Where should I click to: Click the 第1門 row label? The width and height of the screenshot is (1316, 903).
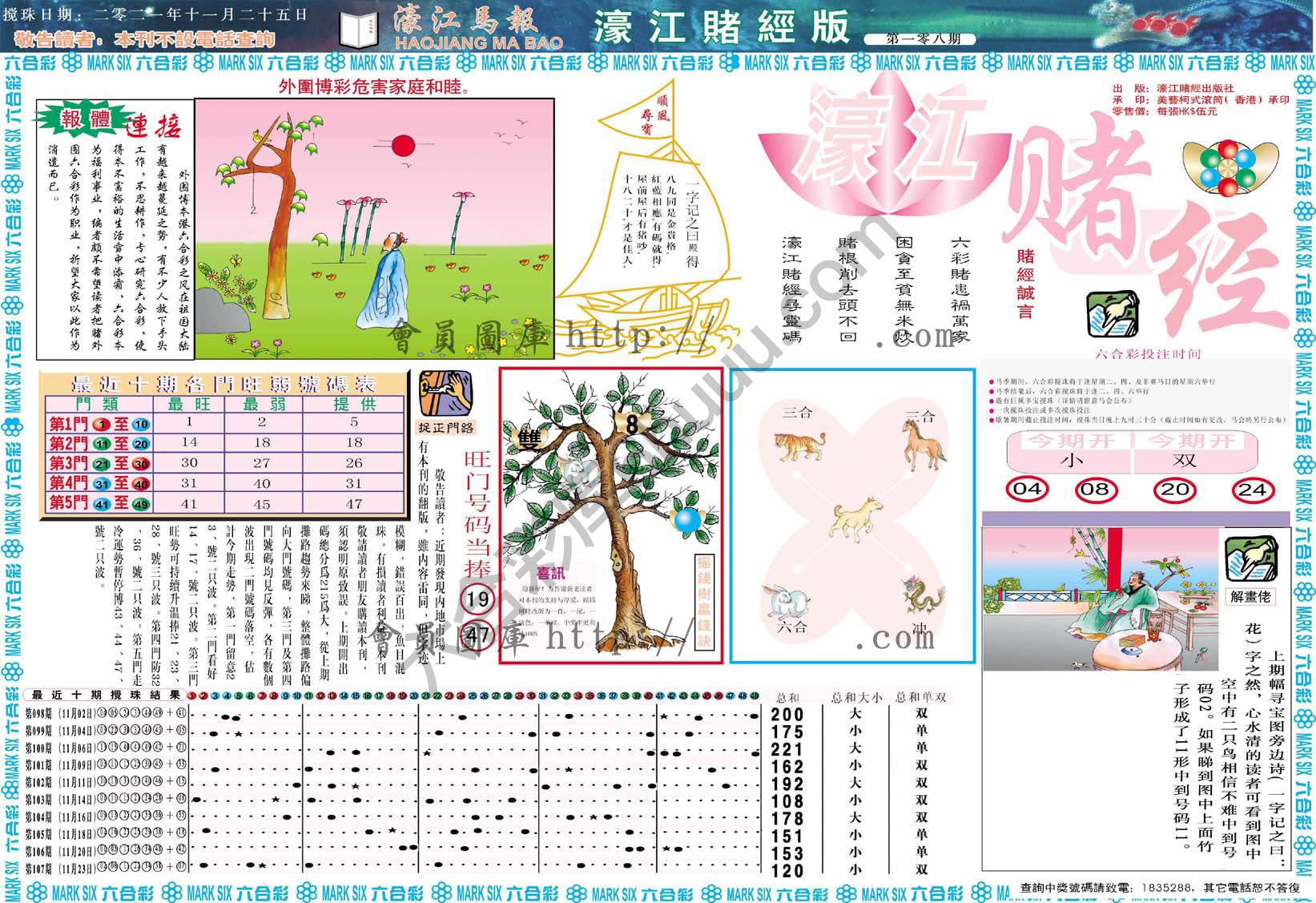(100, 424)
